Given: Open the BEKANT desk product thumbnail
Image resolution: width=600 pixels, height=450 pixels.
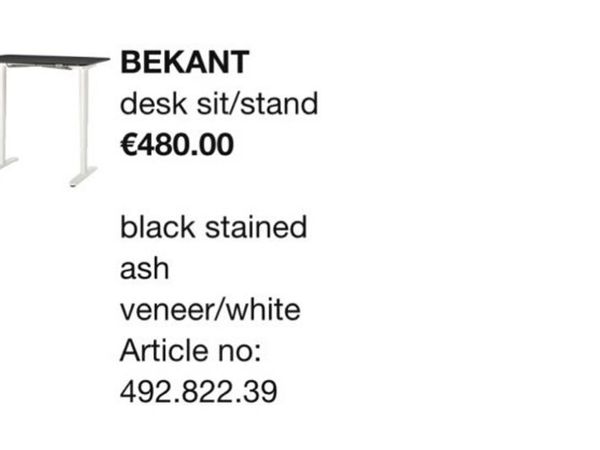Looking at the screenshot, I should click(54, 121).
